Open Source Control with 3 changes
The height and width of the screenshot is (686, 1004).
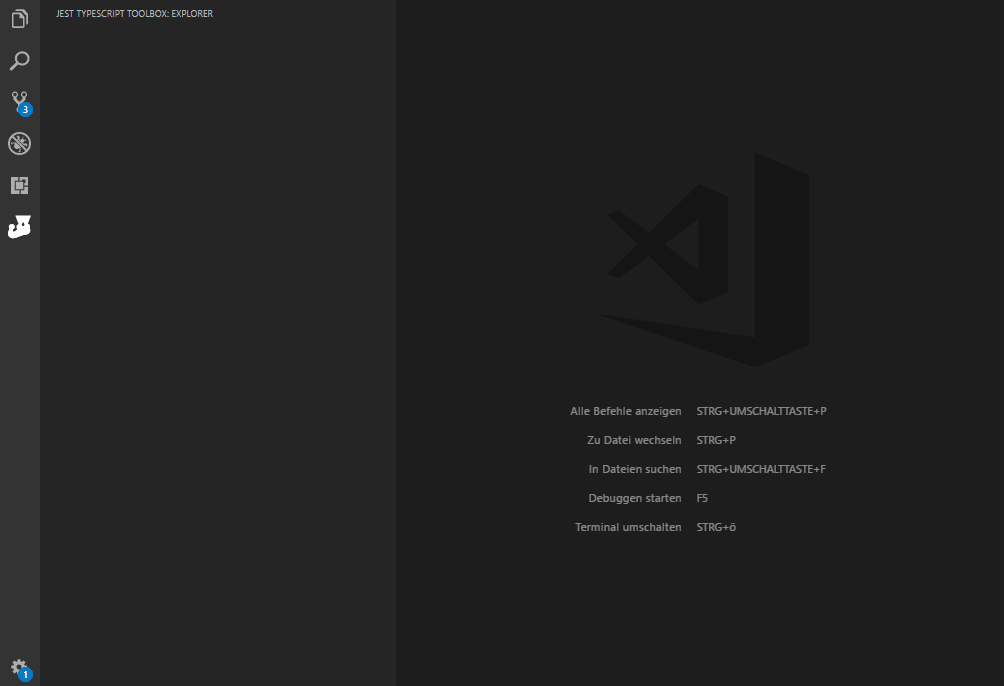[x=20, y=102]
